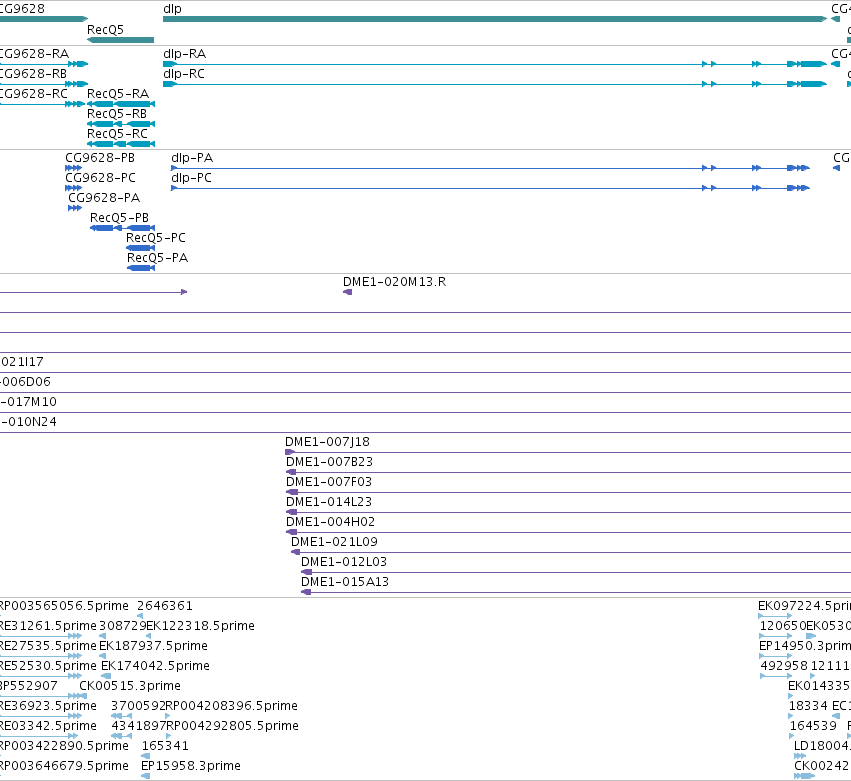Click the RecQ5-PC protein label

(156, 238)
